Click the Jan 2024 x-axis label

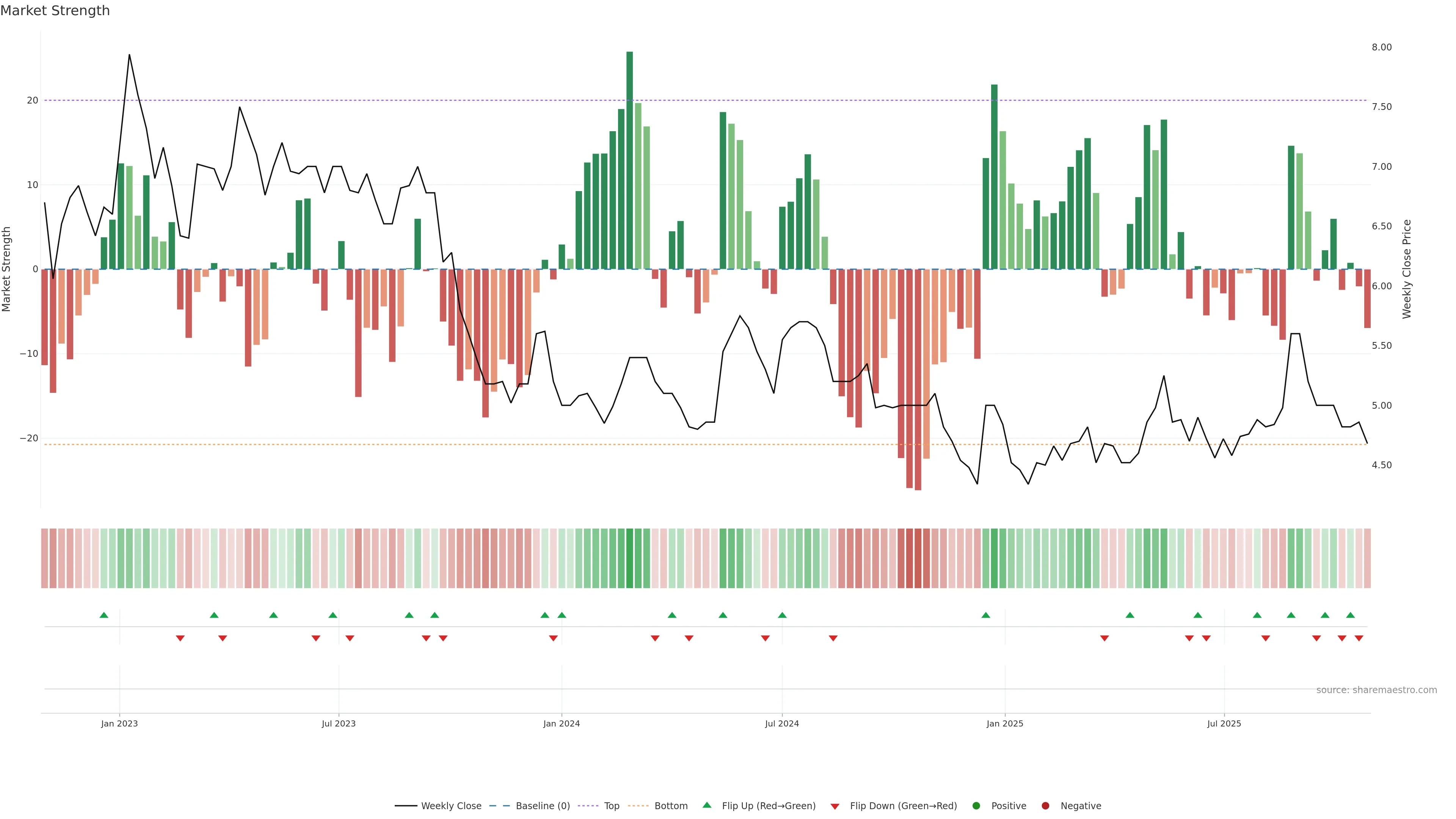tap(561, 723)
